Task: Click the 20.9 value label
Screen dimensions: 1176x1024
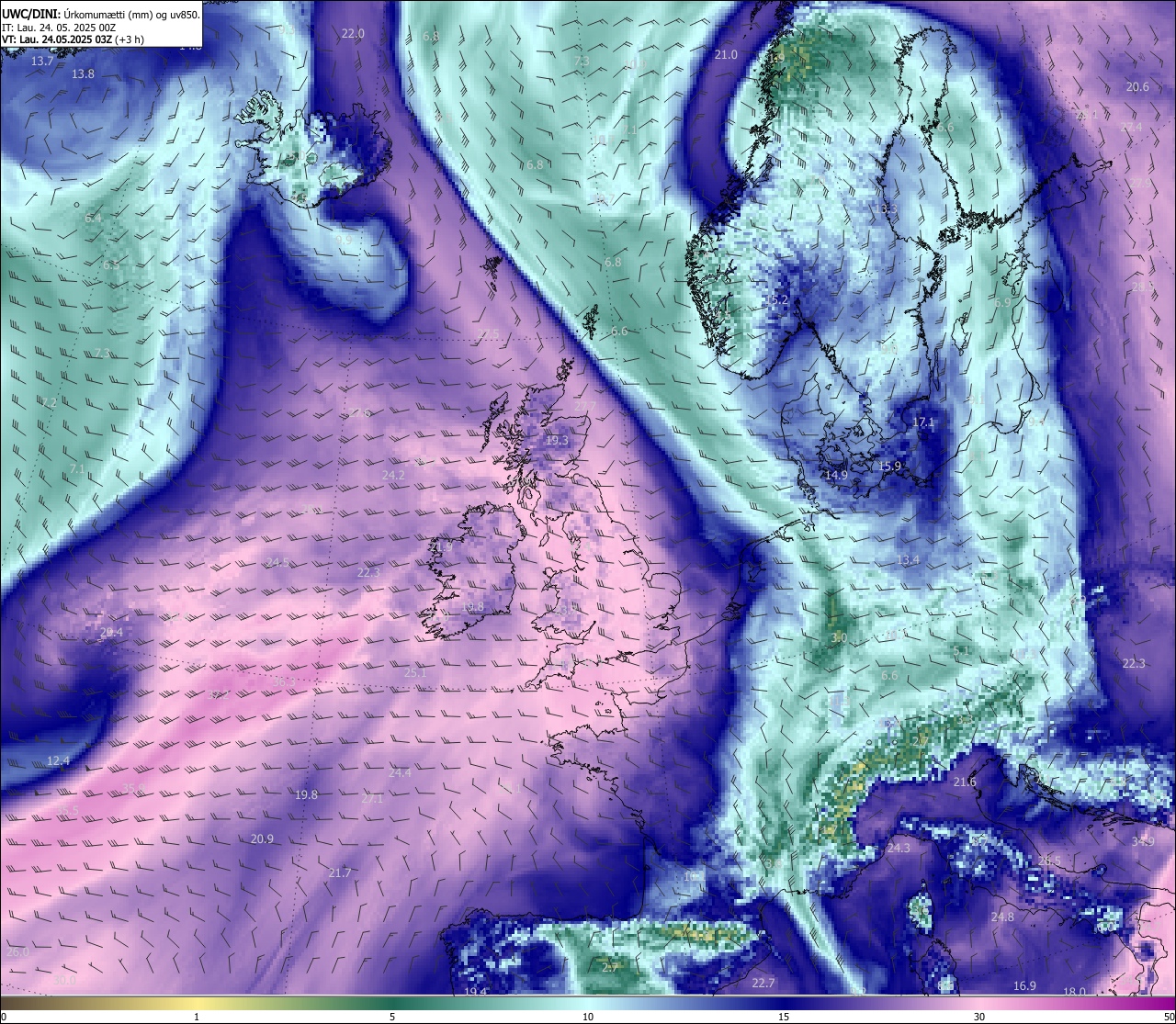Action: (x=262, y=839)
